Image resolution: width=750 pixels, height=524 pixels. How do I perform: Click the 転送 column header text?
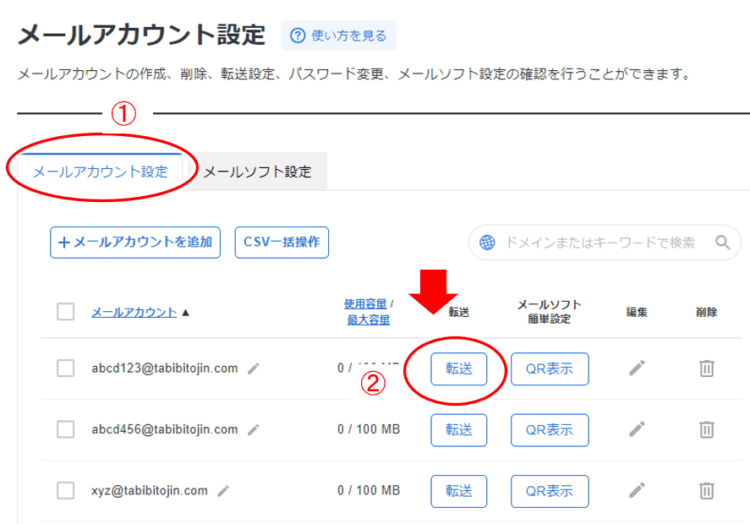coord(459,312)
